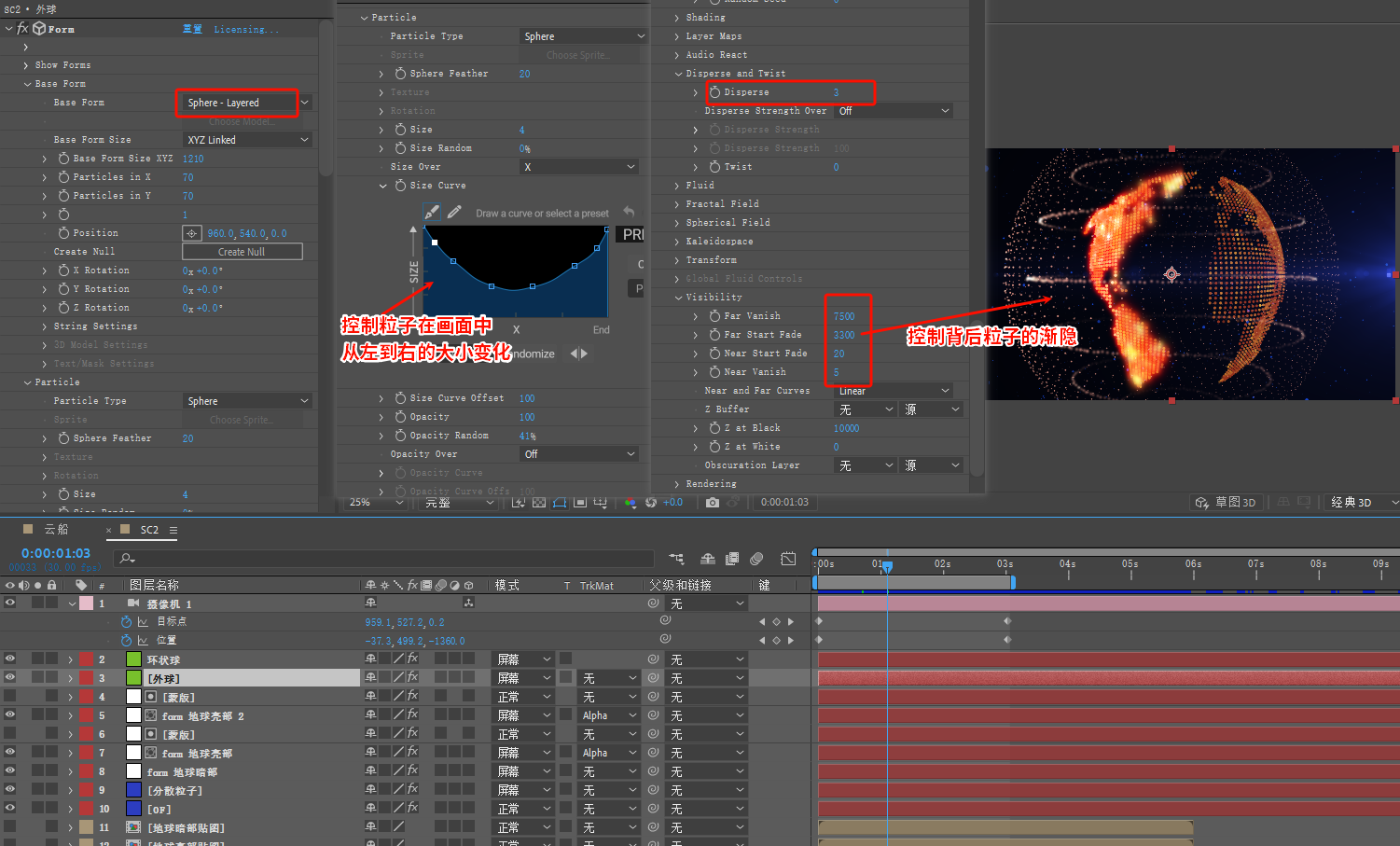The height and width of the screenshot is (846, 1400).
Task: Toggle stopwatch for Twist property
Action: pos(714,167)
